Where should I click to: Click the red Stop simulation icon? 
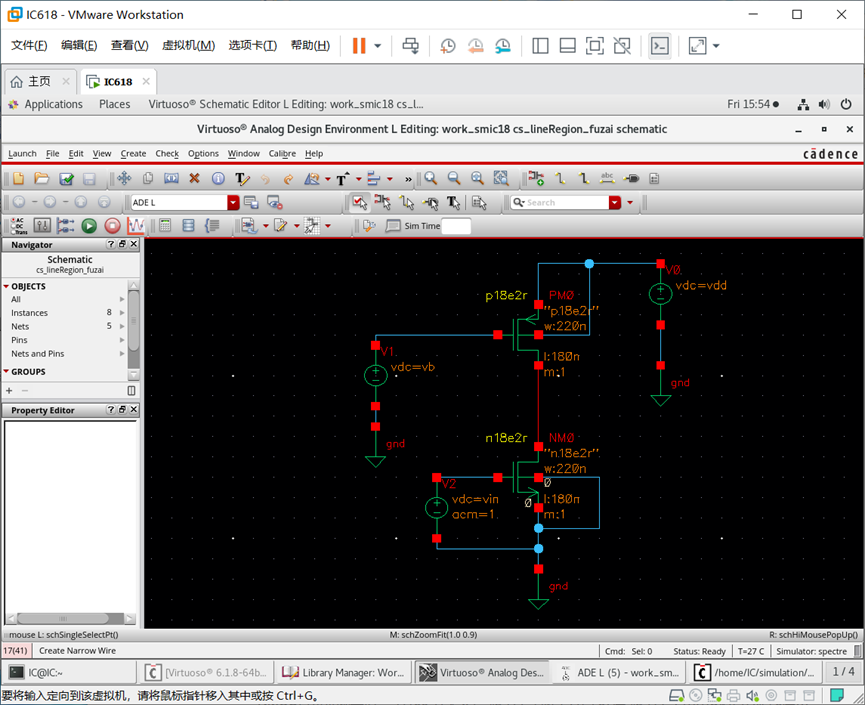[x=113, y=226]
